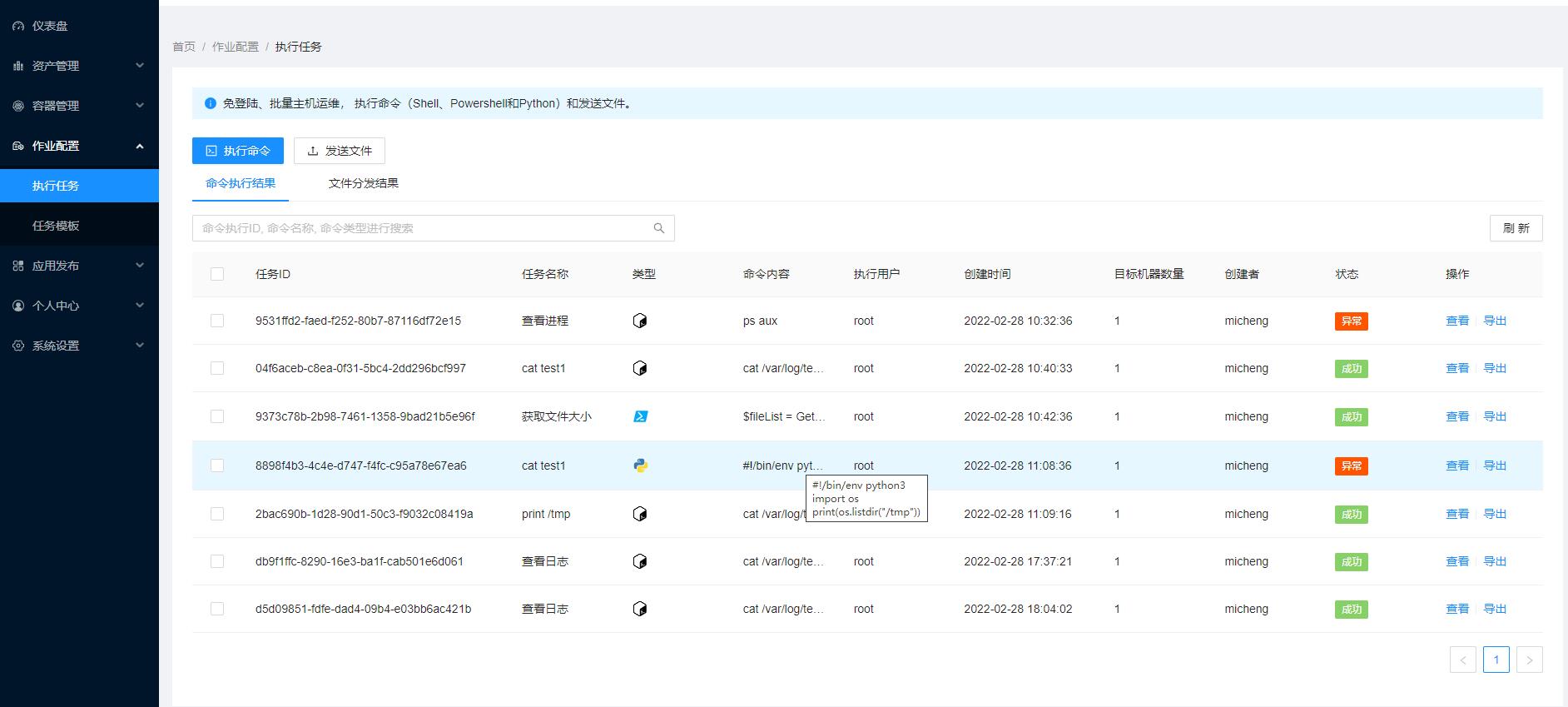Check the box for task 04f6aceb
1568x707 pixels.
click(217, 368)
